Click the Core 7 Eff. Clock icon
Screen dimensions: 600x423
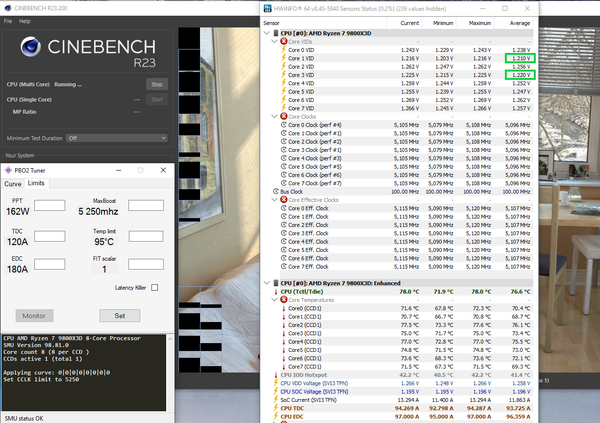tap(284, 266)
